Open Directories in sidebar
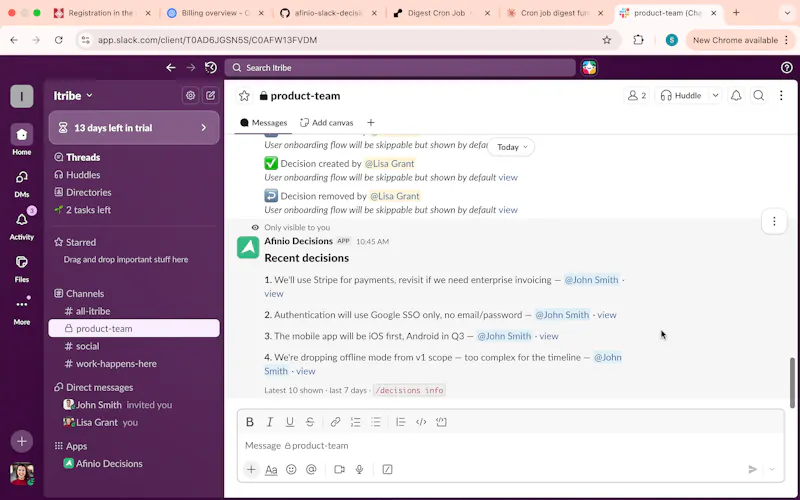The image size is (800, 500). 83,192
